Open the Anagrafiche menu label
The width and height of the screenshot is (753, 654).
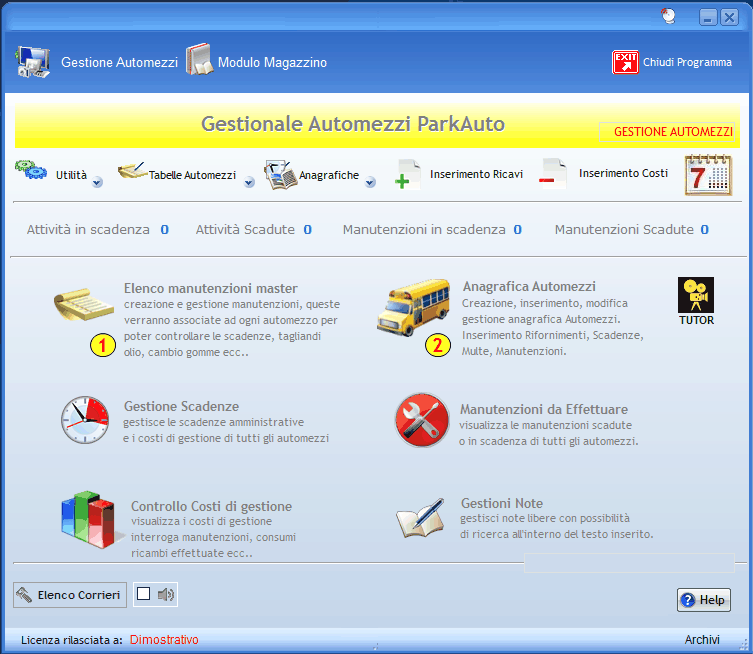329,175
